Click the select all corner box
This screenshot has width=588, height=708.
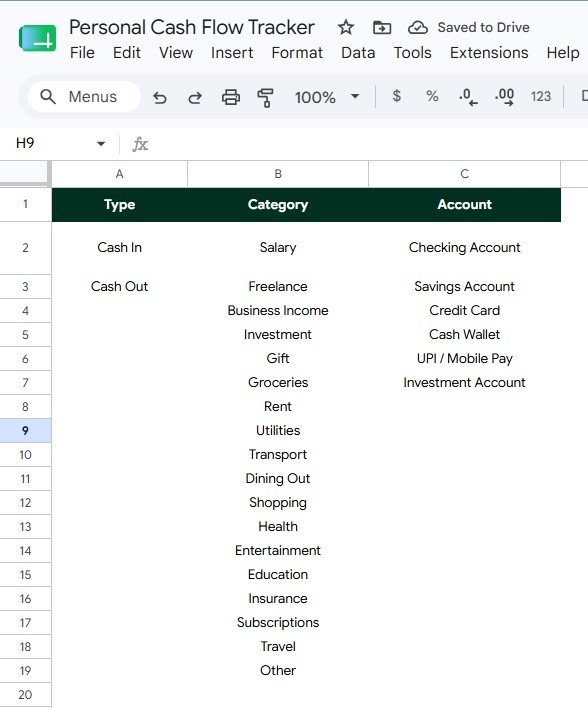coord(25,173)
